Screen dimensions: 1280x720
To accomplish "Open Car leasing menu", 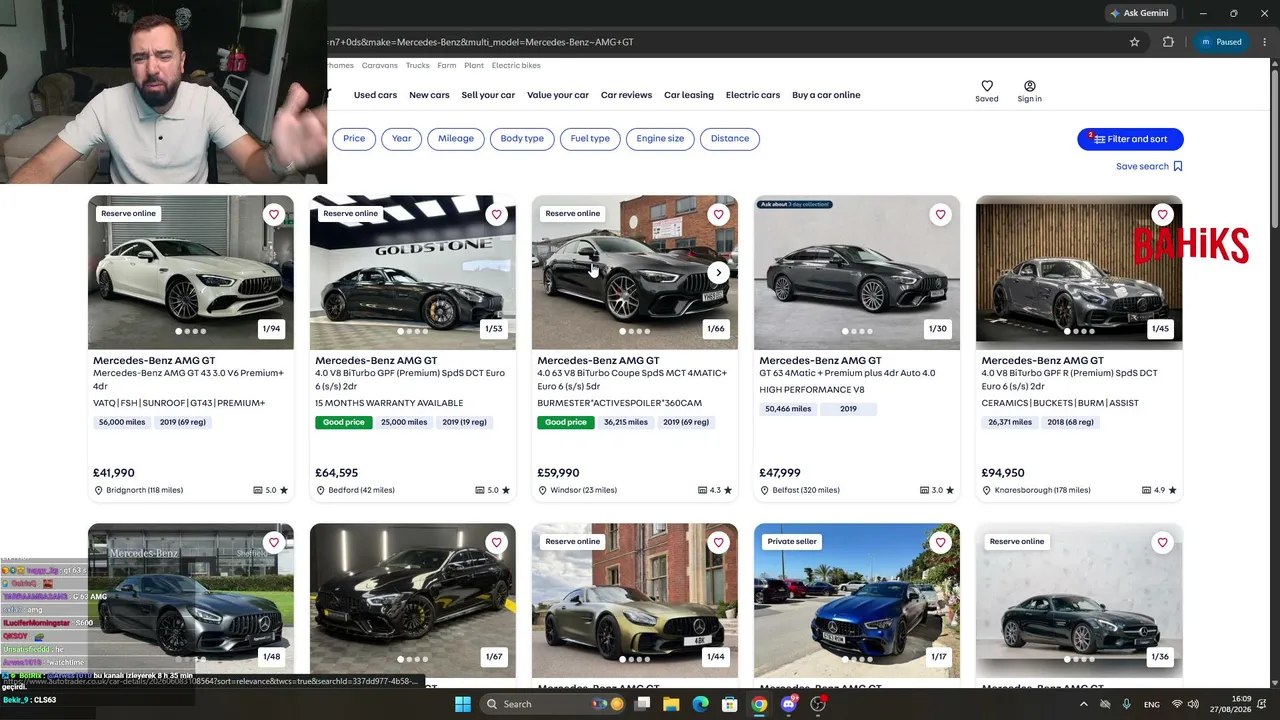I will 689,95.
